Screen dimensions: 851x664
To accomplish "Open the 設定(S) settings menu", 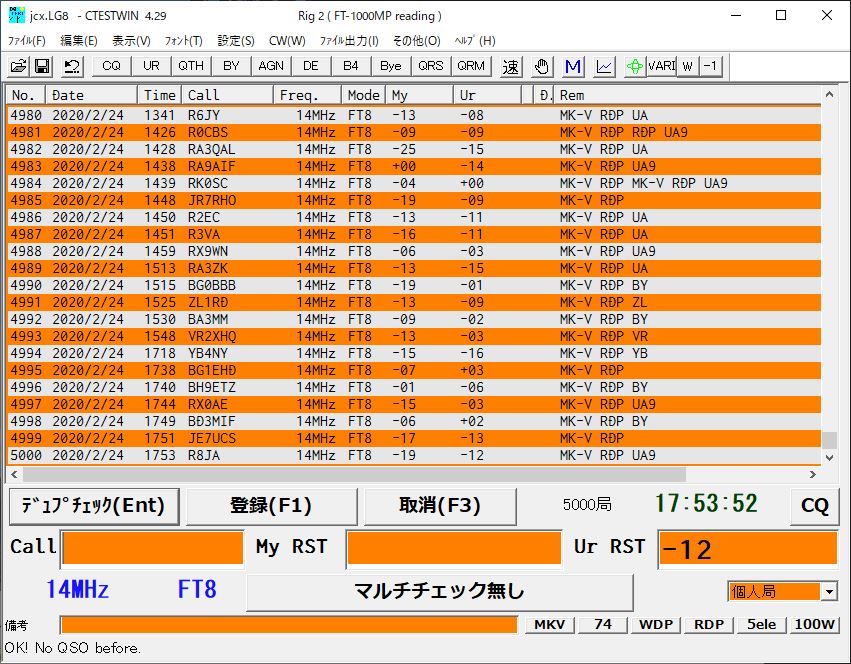I will coord(236,41).
